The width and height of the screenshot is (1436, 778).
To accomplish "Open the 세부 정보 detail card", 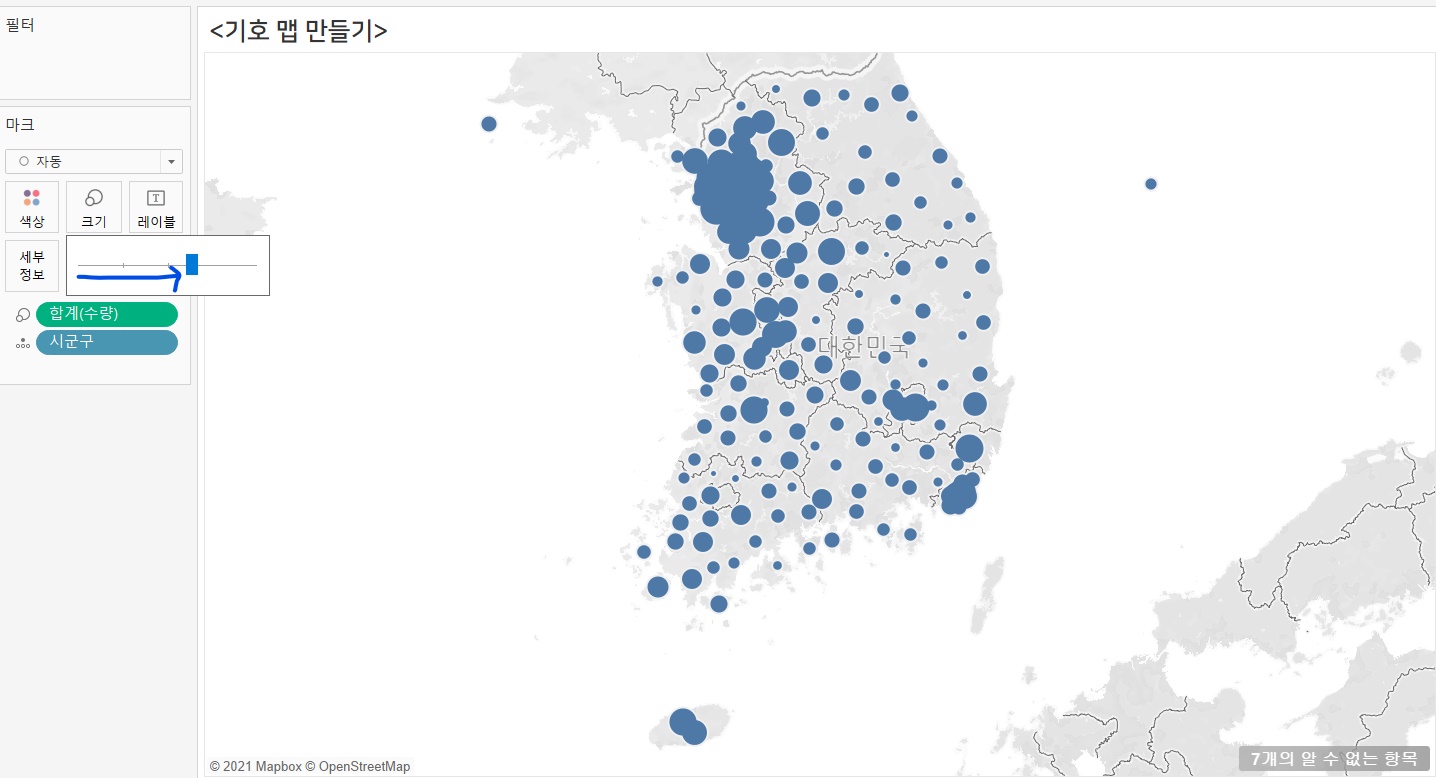I will point(32,265).
